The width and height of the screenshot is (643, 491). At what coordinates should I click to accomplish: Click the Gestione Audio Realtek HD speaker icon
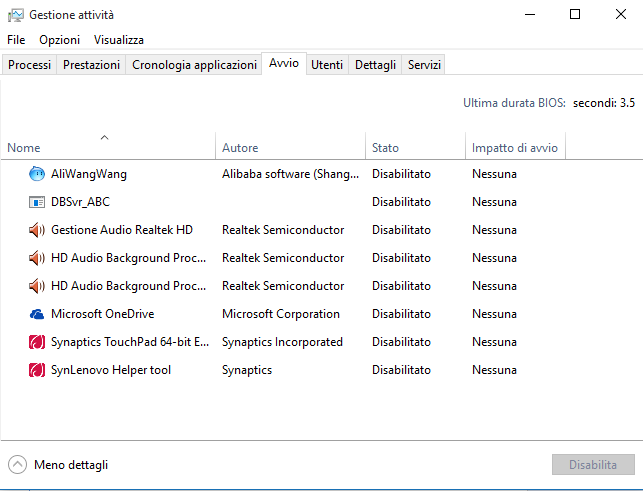[x=37, y=230]
